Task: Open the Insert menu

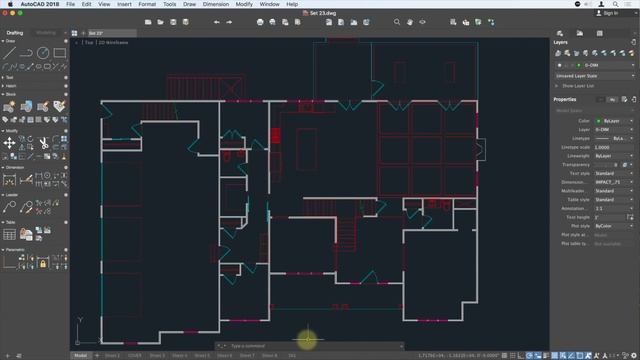Action: (124, 4)
